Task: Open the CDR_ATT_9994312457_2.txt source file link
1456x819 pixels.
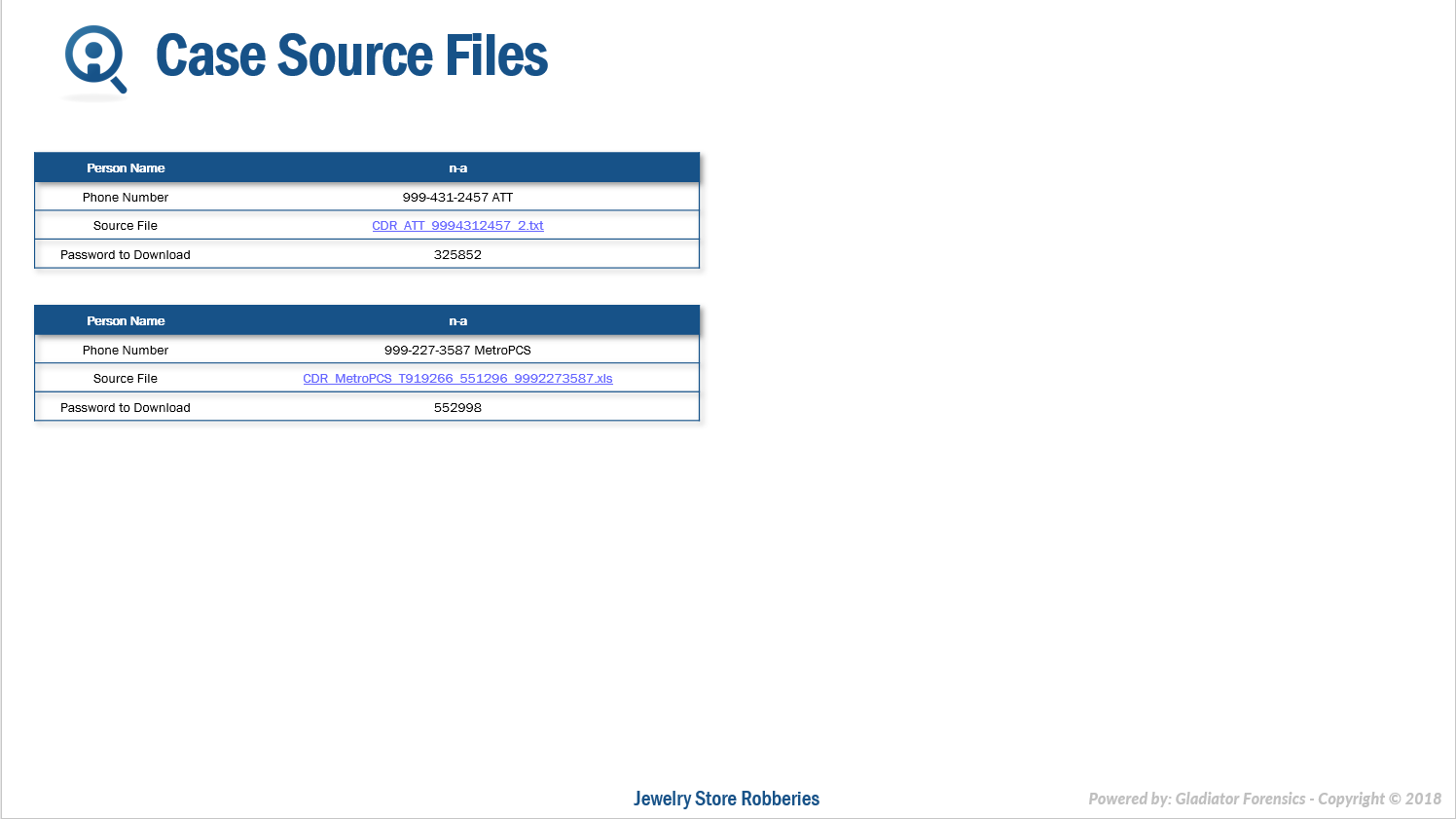Action: pyautogui.click(x=457, y=226)
